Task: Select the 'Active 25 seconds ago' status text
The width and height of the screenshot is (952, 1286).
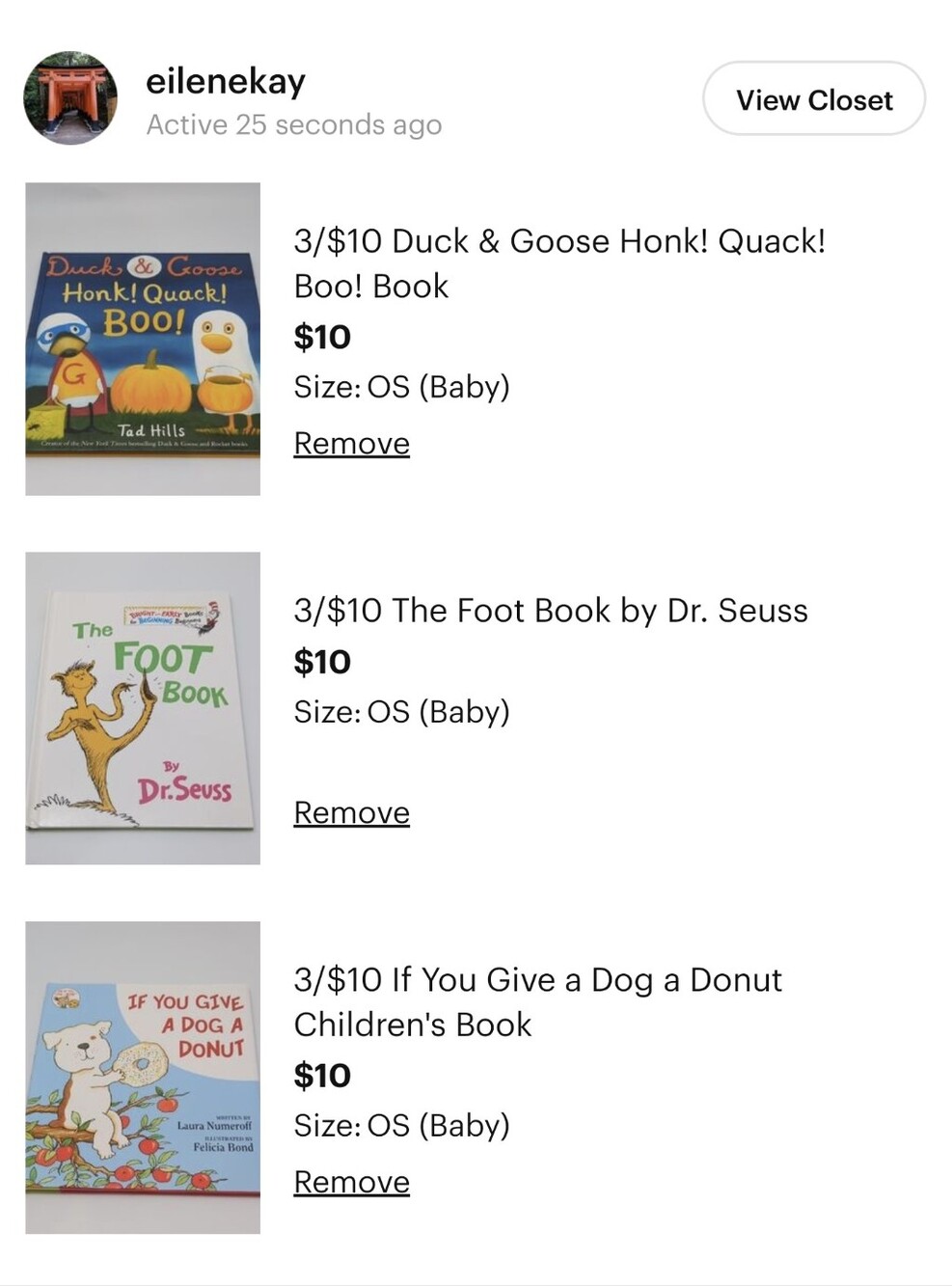Action: [294, 124]
